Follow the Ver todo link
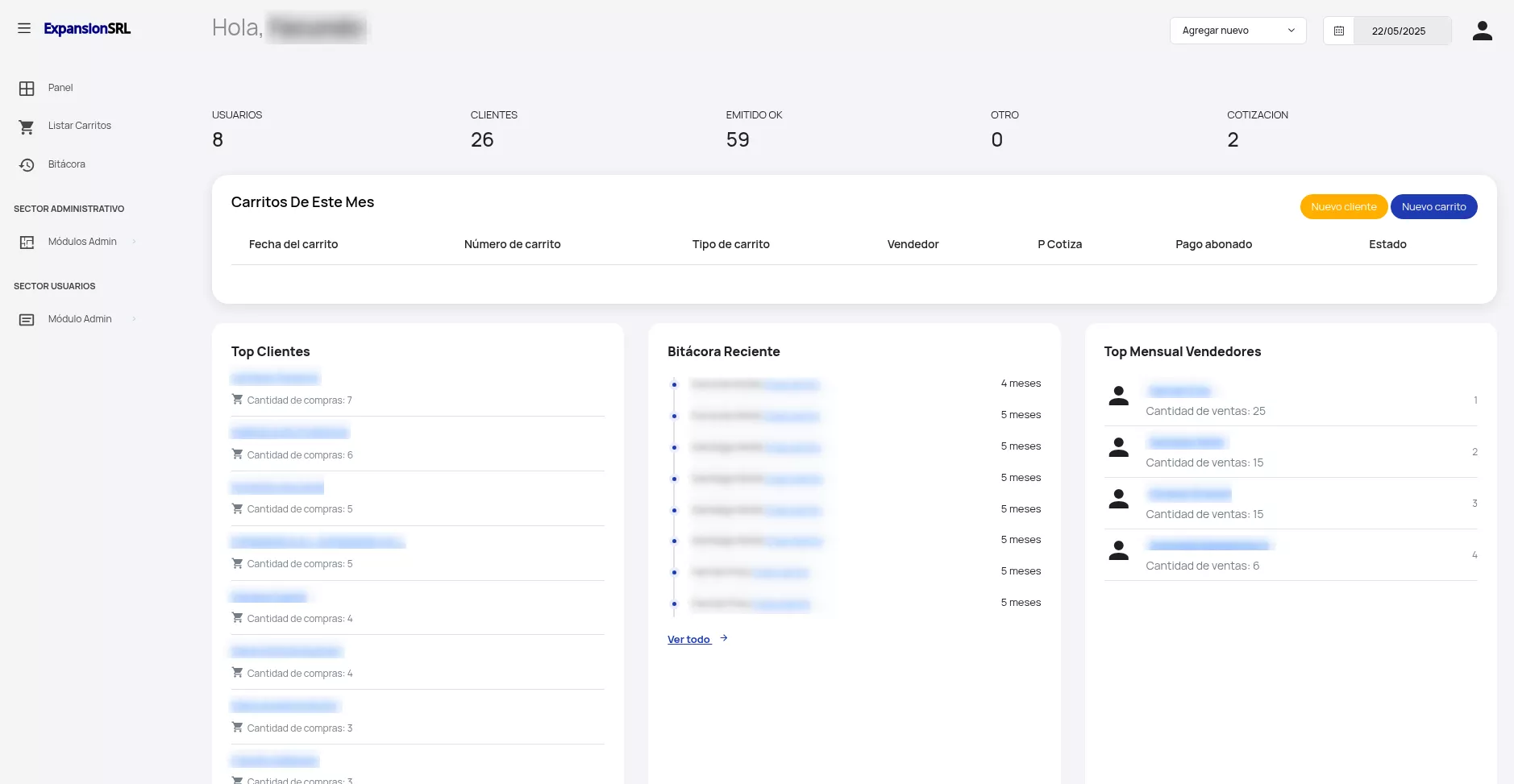The image size is (1514, 784). click(x=688, y=640)
